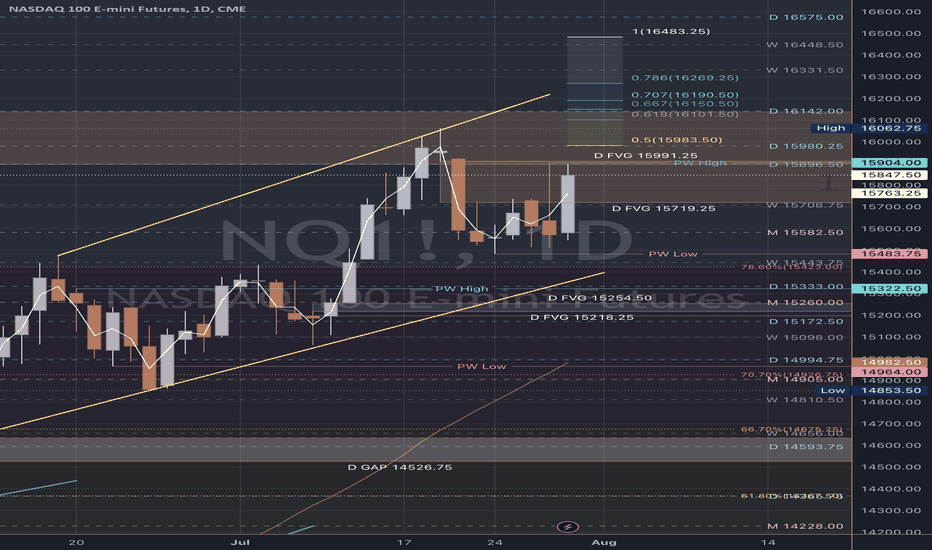Select the M 15260.00 level label
The image size is (932, 550).
coord(805,303)
